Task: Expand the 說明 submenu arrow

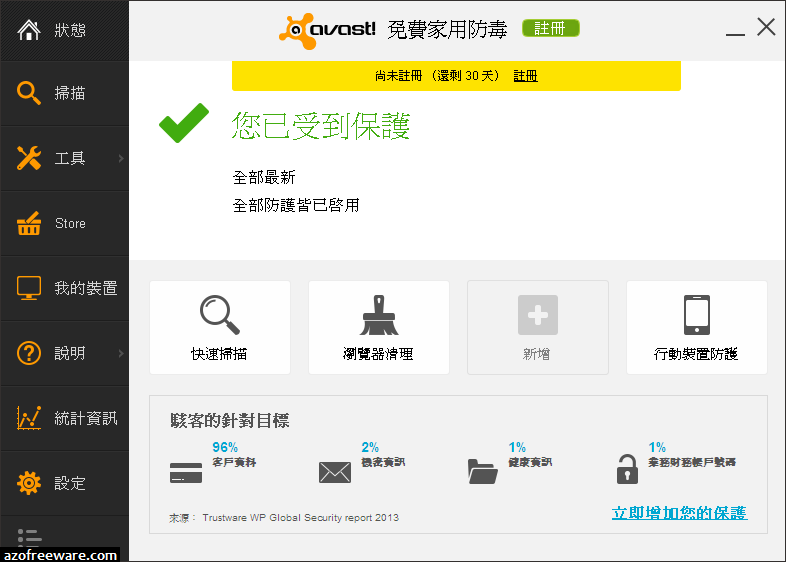Action: pos(121,353)
